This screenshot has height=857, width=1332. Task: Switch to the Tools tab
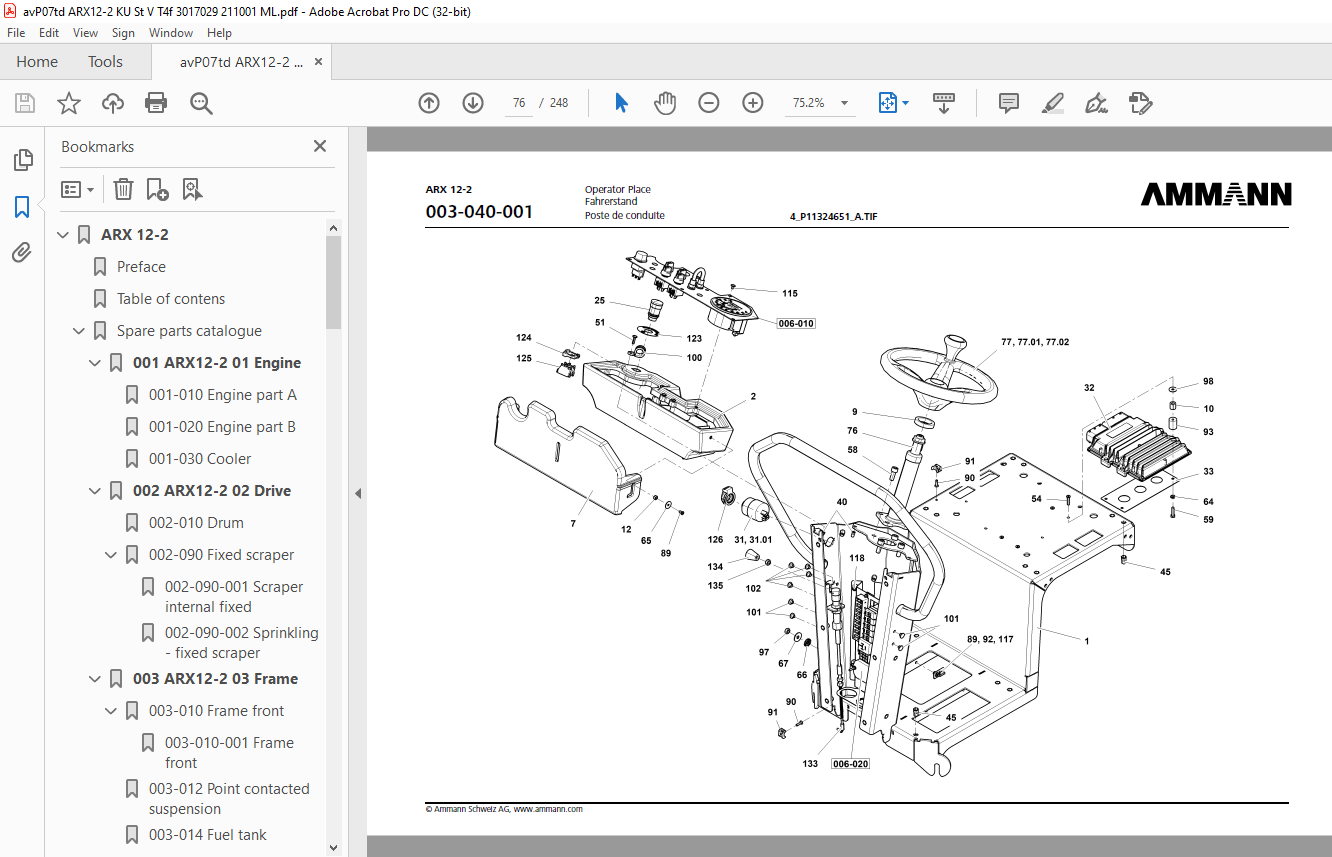[x=105, y=62]
